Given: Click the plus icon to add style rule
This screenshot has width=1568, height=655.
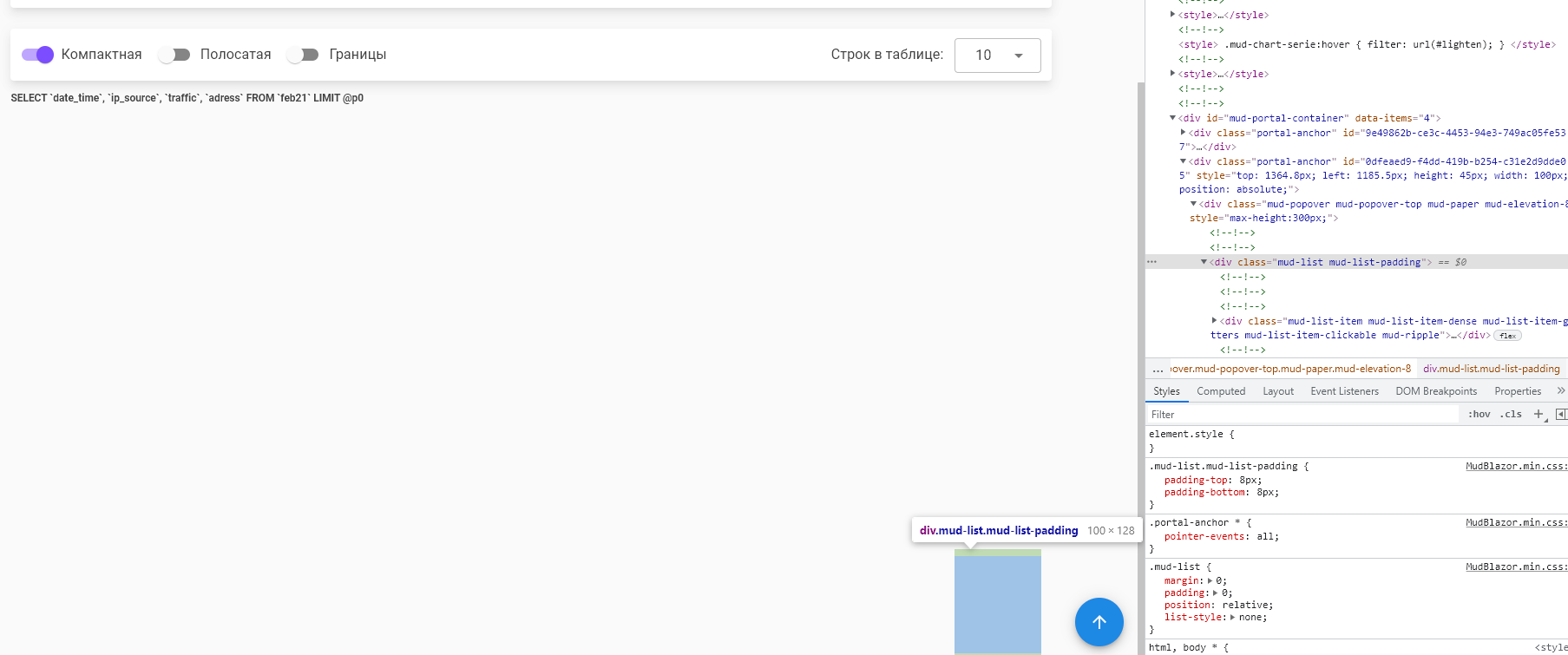Looking at the screenshot, I should [x=1538, y=415].
